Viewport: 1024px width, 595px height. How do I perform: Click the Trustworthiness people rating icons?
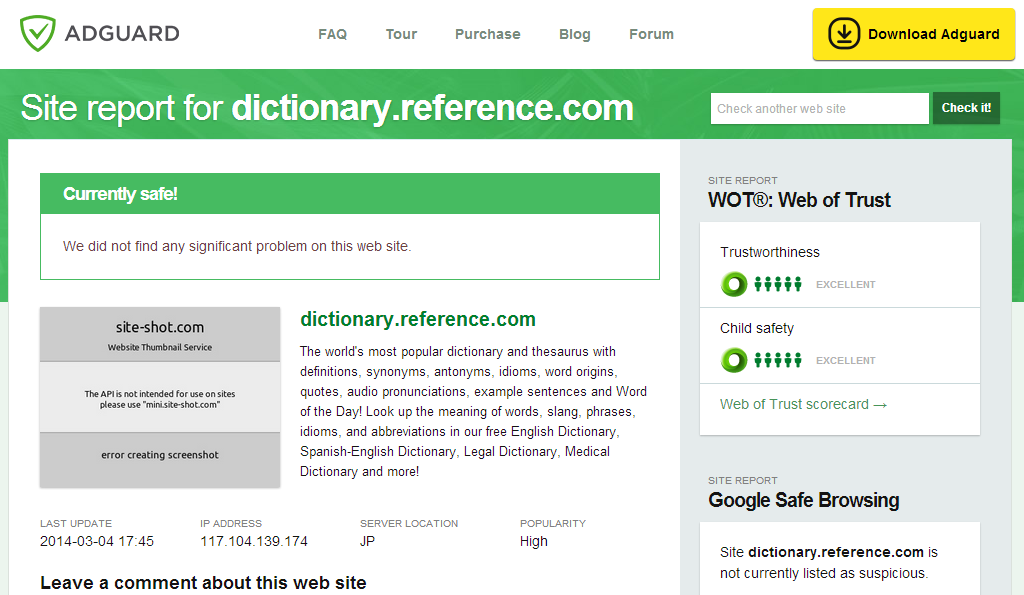[x=778, y=284]
